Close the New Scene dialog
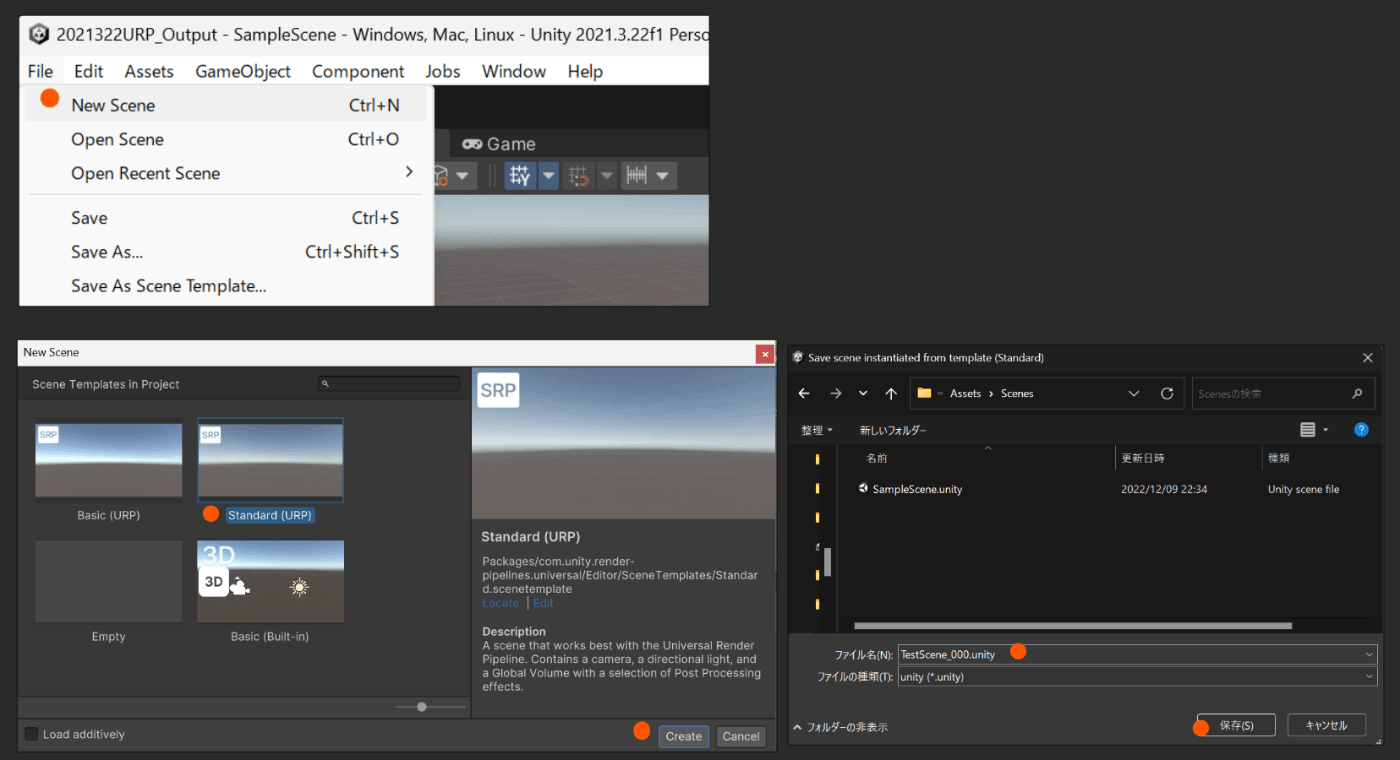The height and width of the screenshot is (760, 1400). pos(765,353)
